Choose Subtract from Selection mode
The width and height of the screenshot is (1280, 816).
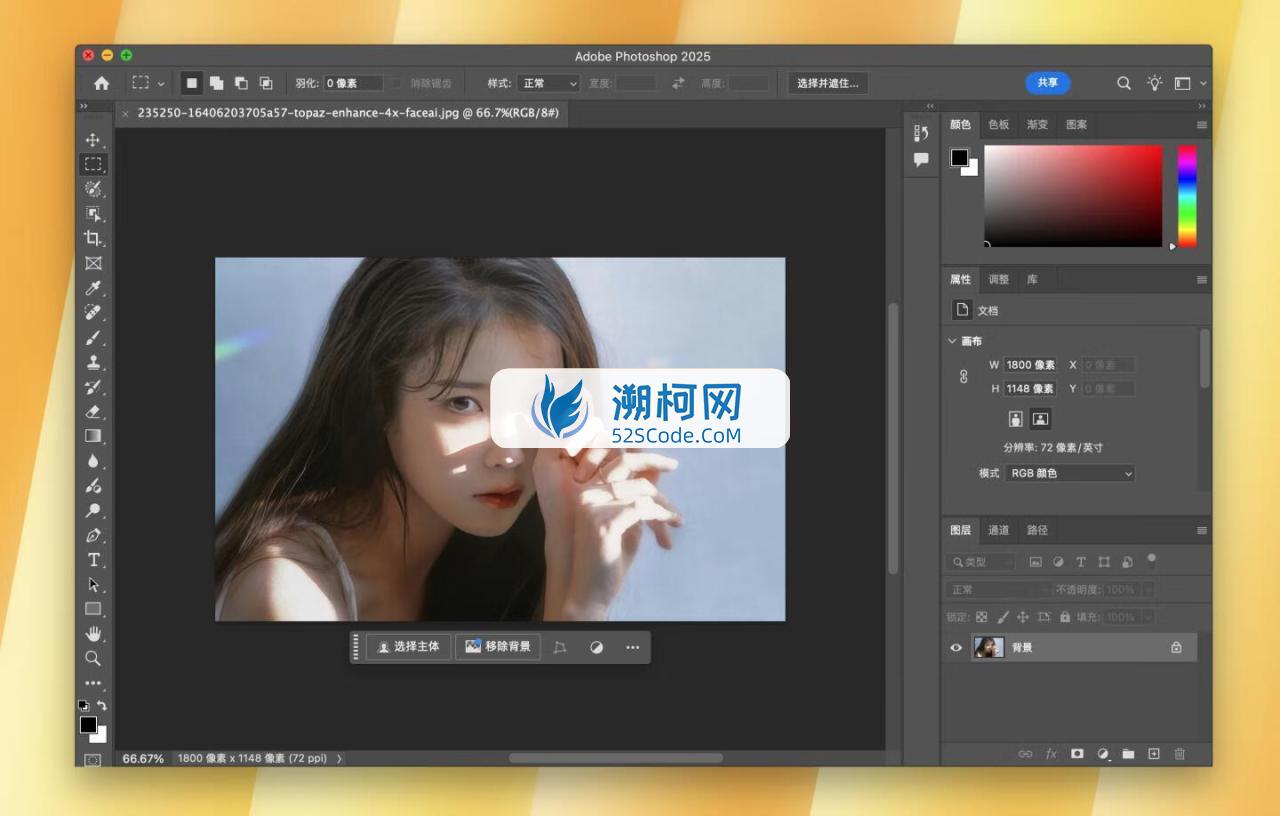pyautogui.click(x=241, y=83)
